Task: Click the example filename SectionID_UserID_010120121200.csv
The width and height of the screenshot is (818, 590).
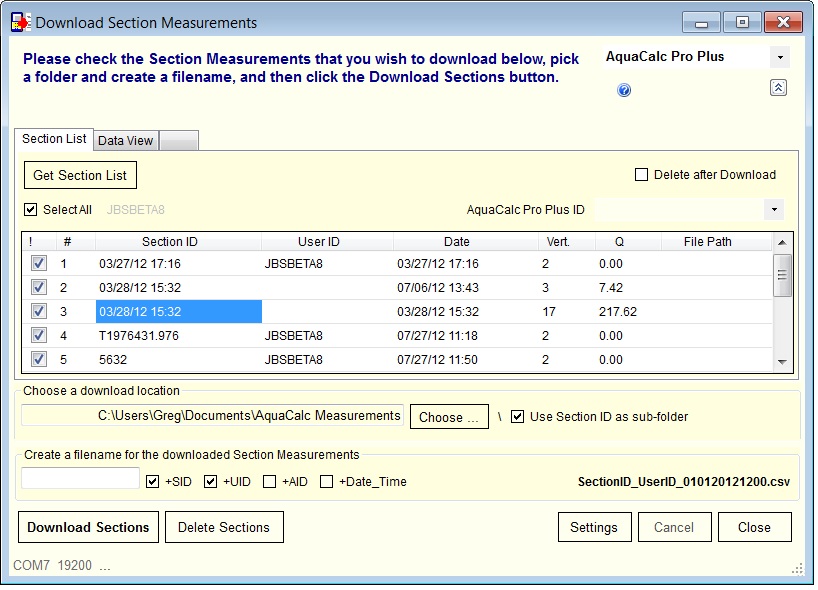Action: tap(684, 481)
